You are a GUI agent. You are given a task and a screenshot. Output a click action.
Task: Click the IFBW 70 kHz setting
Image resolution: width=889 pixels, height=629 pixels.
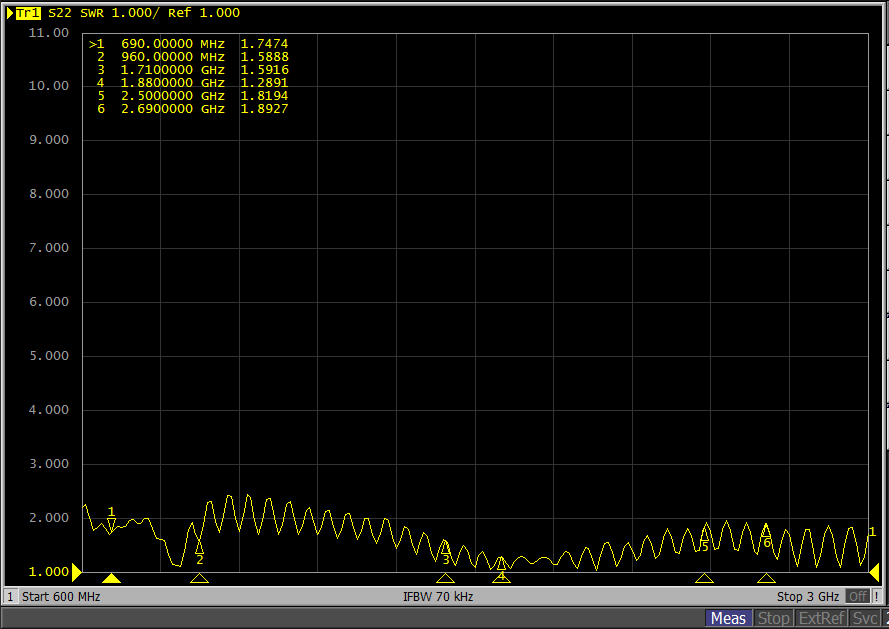coord(438,597)
